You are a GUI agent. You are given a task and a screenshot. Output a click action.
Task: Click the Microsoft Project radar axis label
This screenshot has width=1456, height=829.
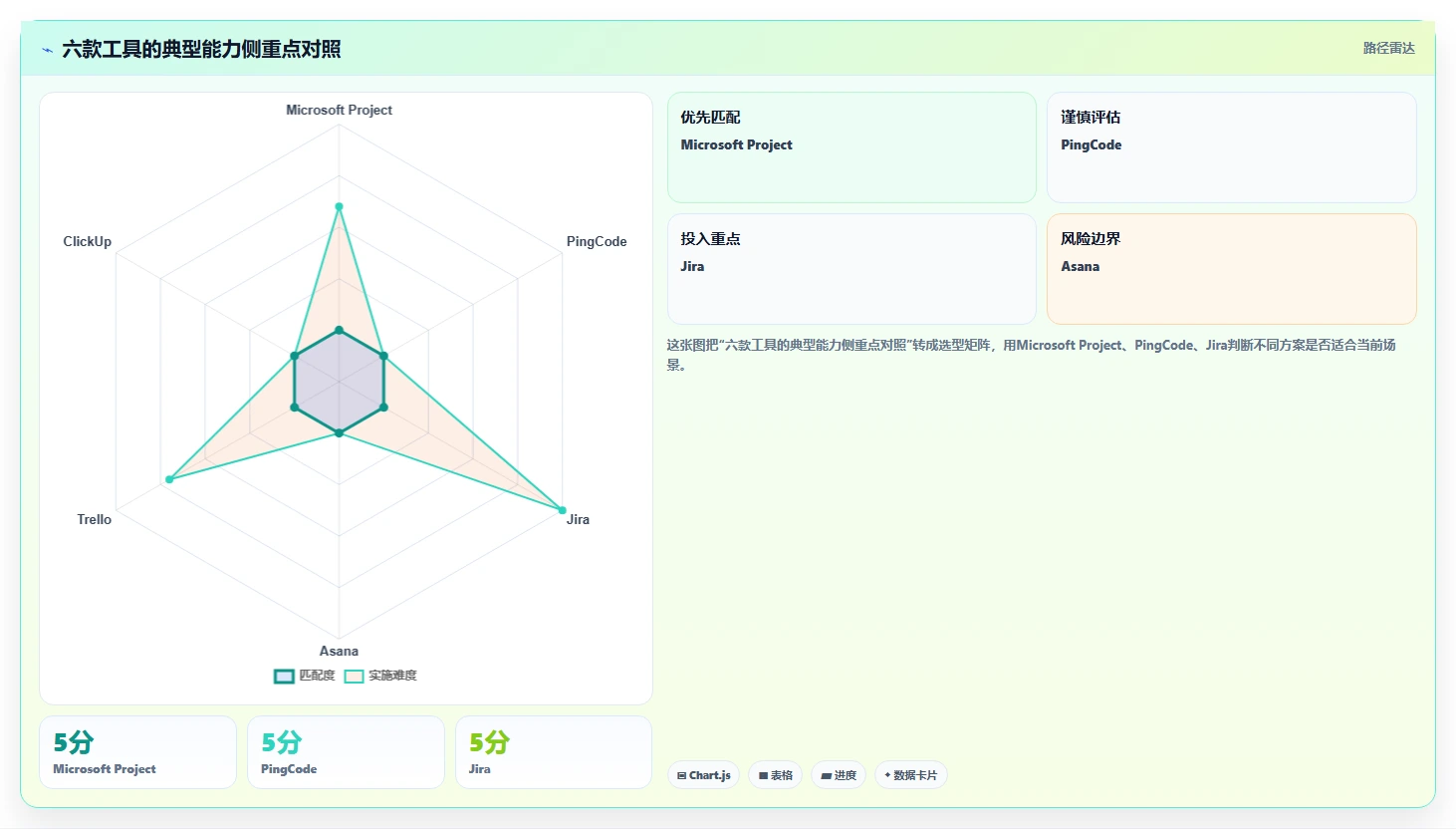(339, 110)
